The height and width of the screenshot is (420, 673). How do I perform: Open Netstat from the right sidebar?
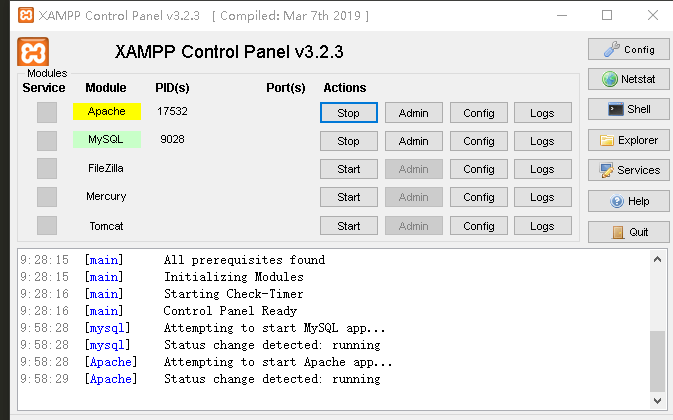(x=628, y=79)
